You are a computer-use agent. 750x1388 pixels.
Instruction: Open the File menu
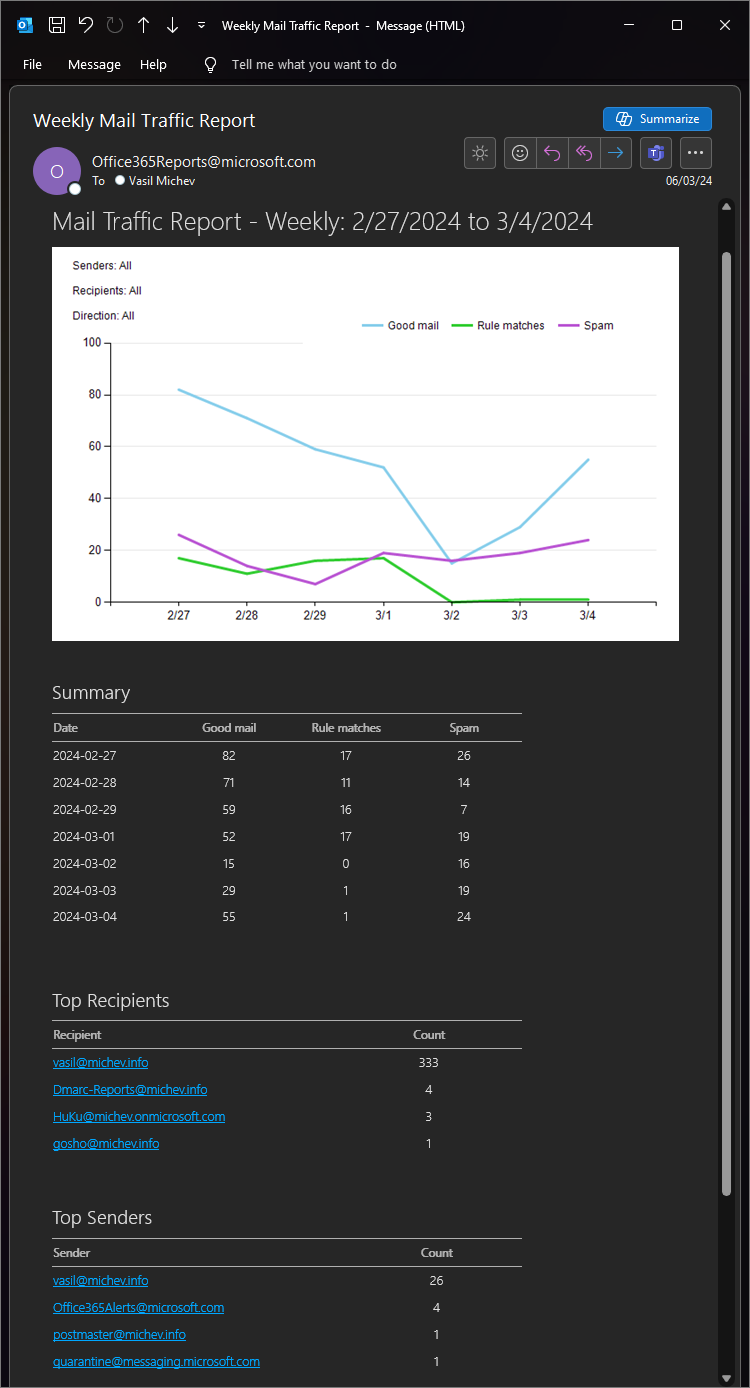[32, 64]
